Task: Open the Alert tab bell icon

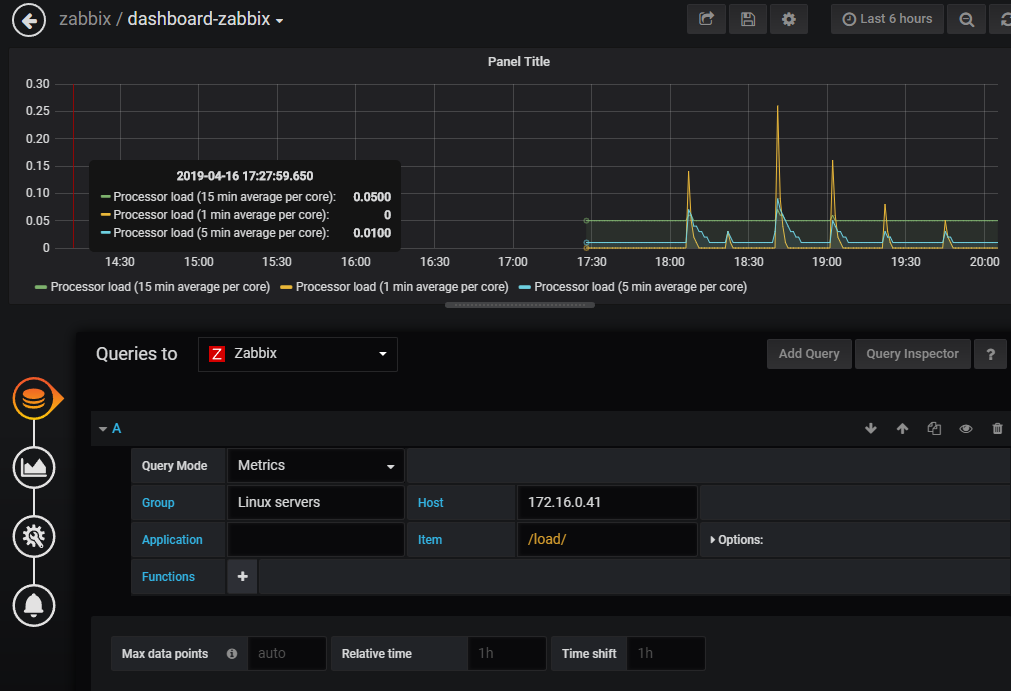Action: (34, 605)
